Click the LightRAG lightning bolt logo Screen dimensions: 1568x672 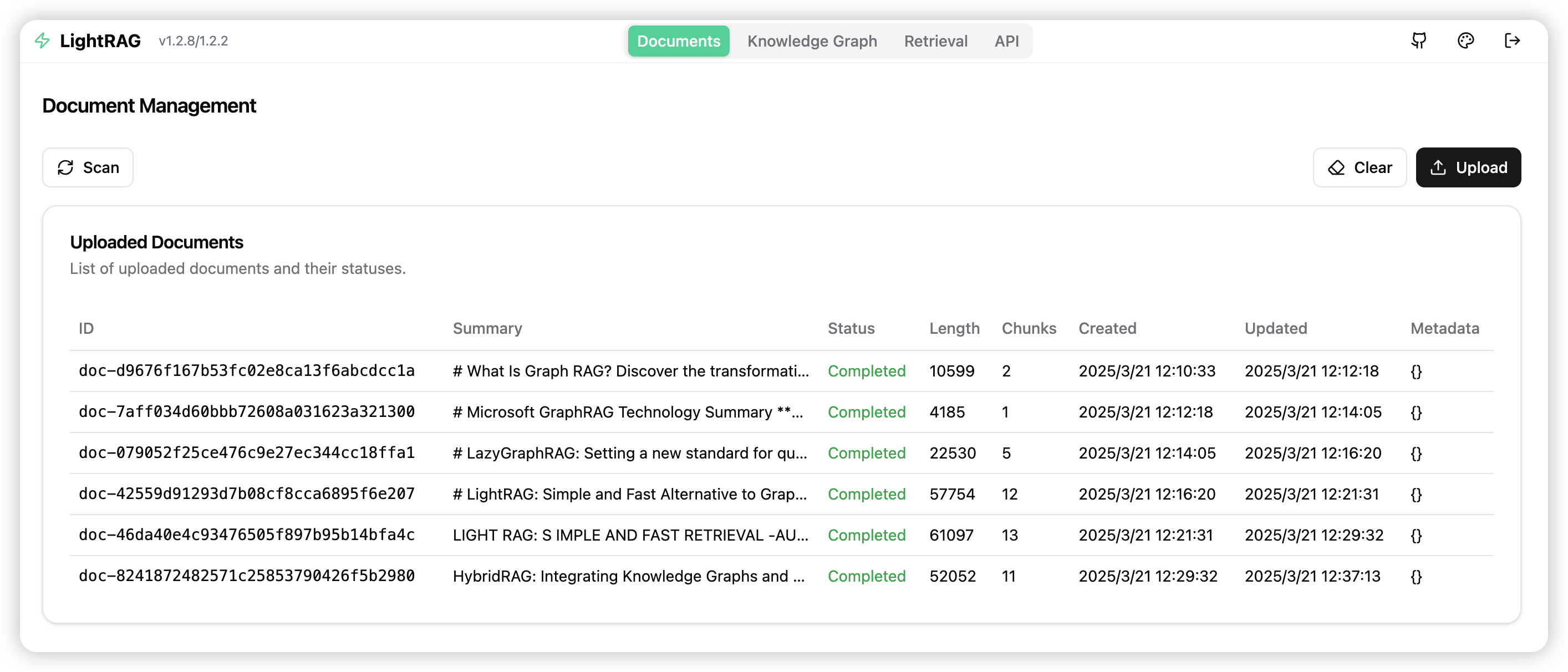point(42,41)
